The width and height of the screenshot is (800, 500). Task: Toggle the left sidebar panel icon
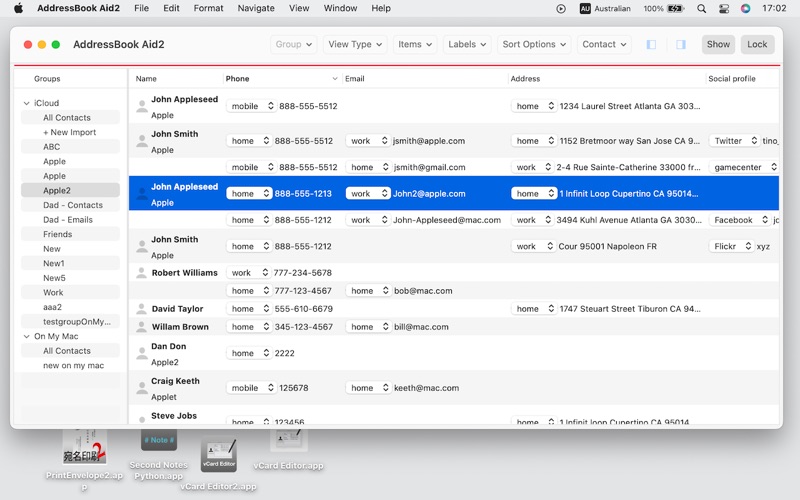(651, 44)
